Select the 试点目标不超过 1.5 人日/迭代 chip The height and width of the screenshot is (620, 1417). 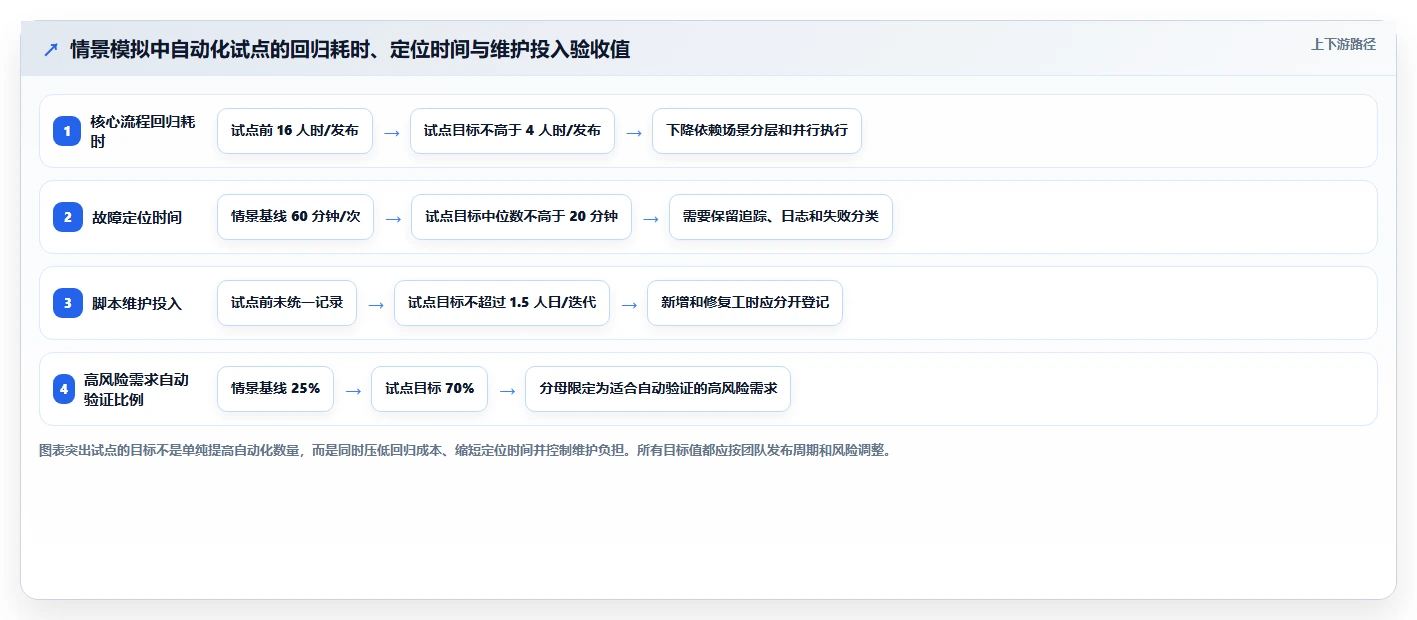[x=502, y=303]
